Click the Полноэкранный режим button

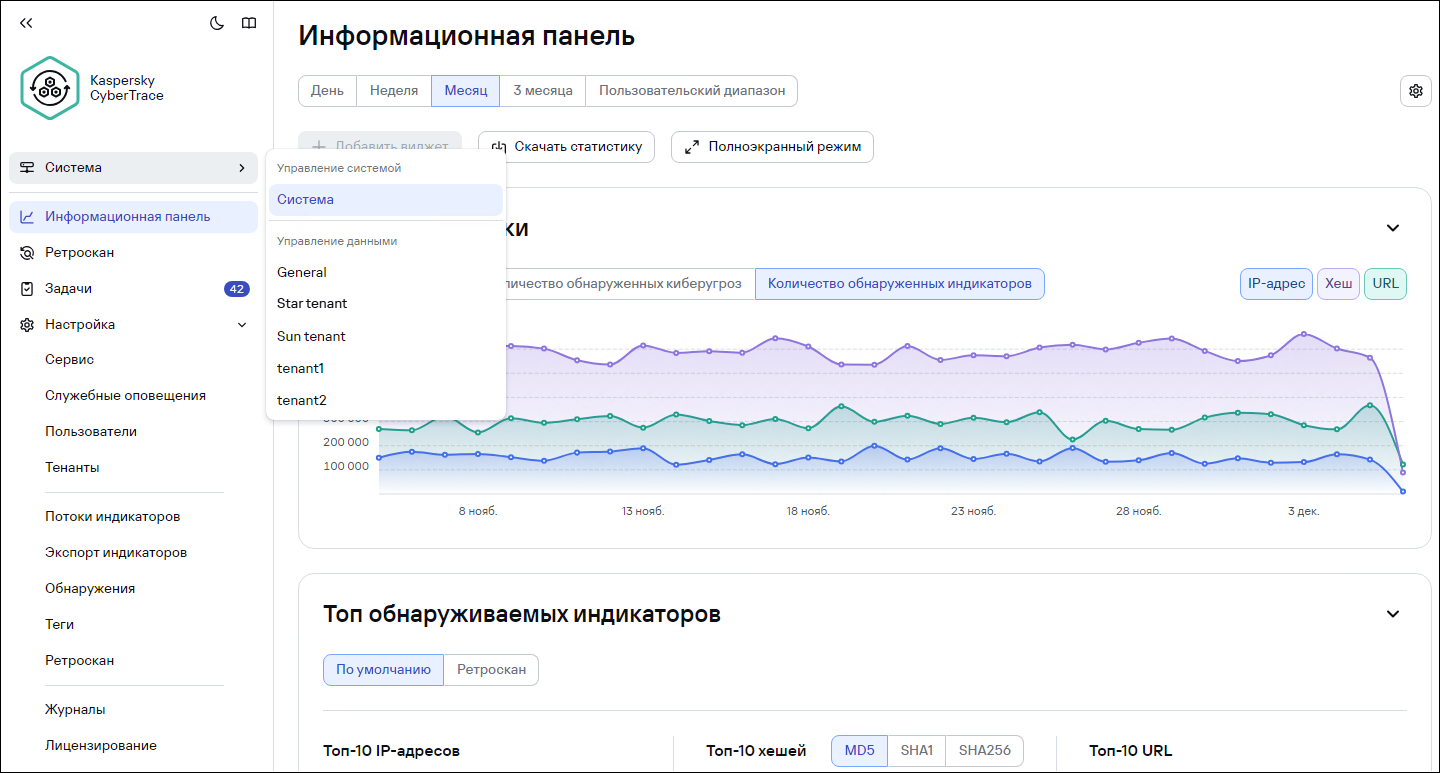772,147
